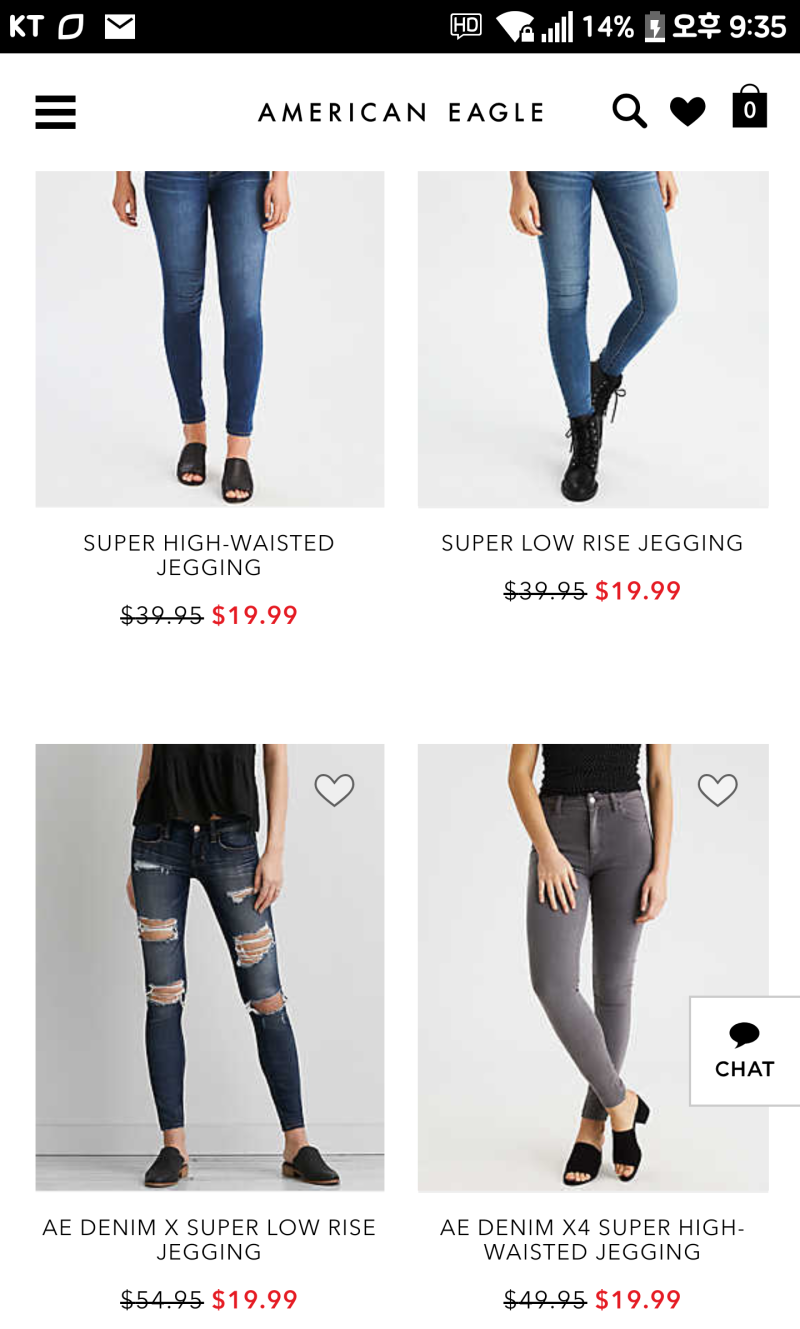Tap the $19.99 price under Super Low Rise Jegging
The height and width of the screenshot is (1329, 800).
[638, 591]
